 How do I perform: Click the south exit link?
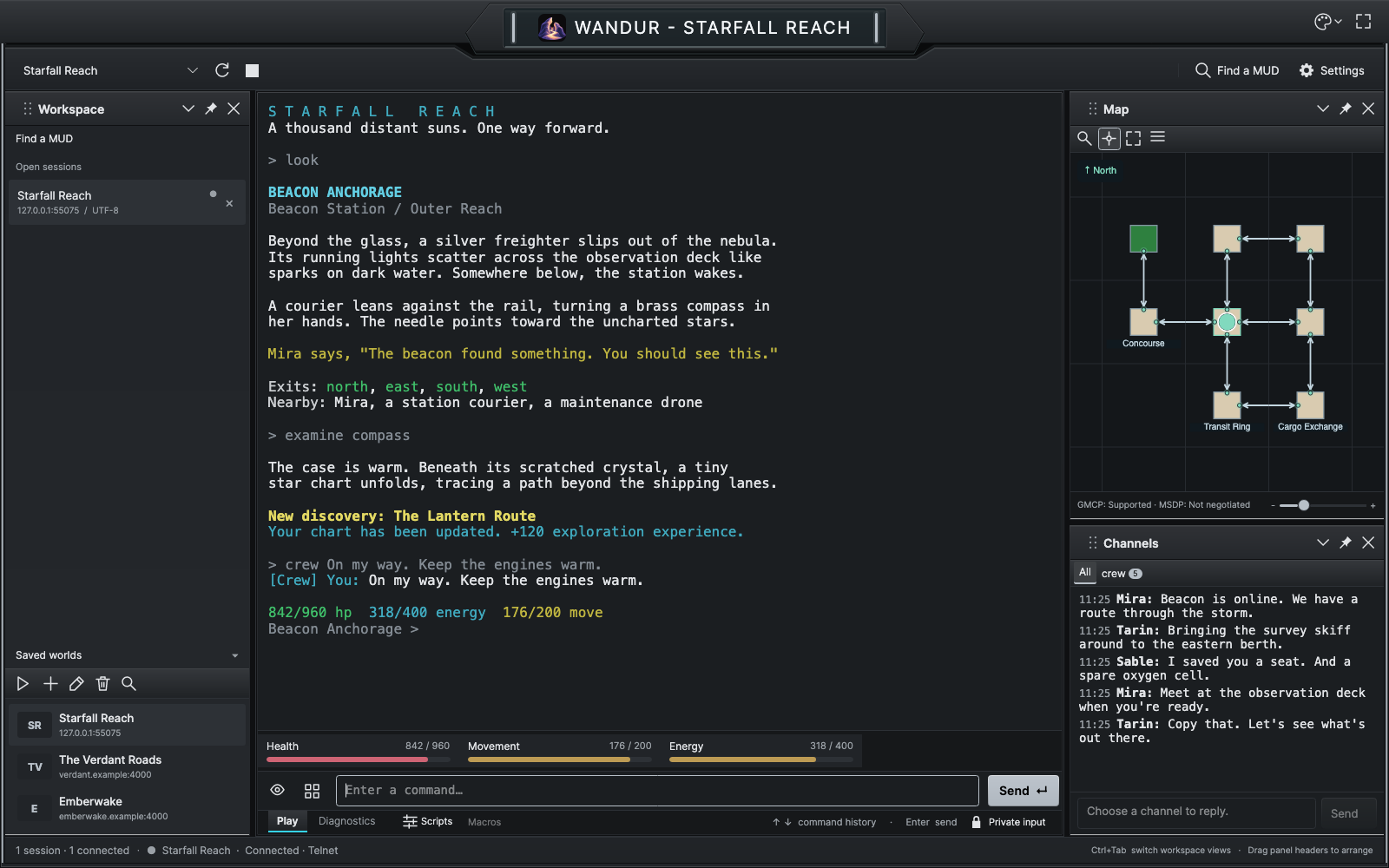click(x=457, y=387)
